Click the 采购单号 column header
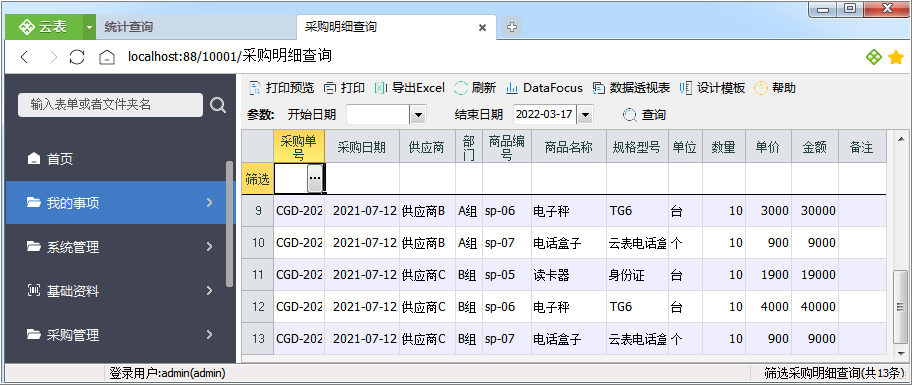The height and width of the screenshot is (385, 912). pyautogui.click(x=298, y=147)
